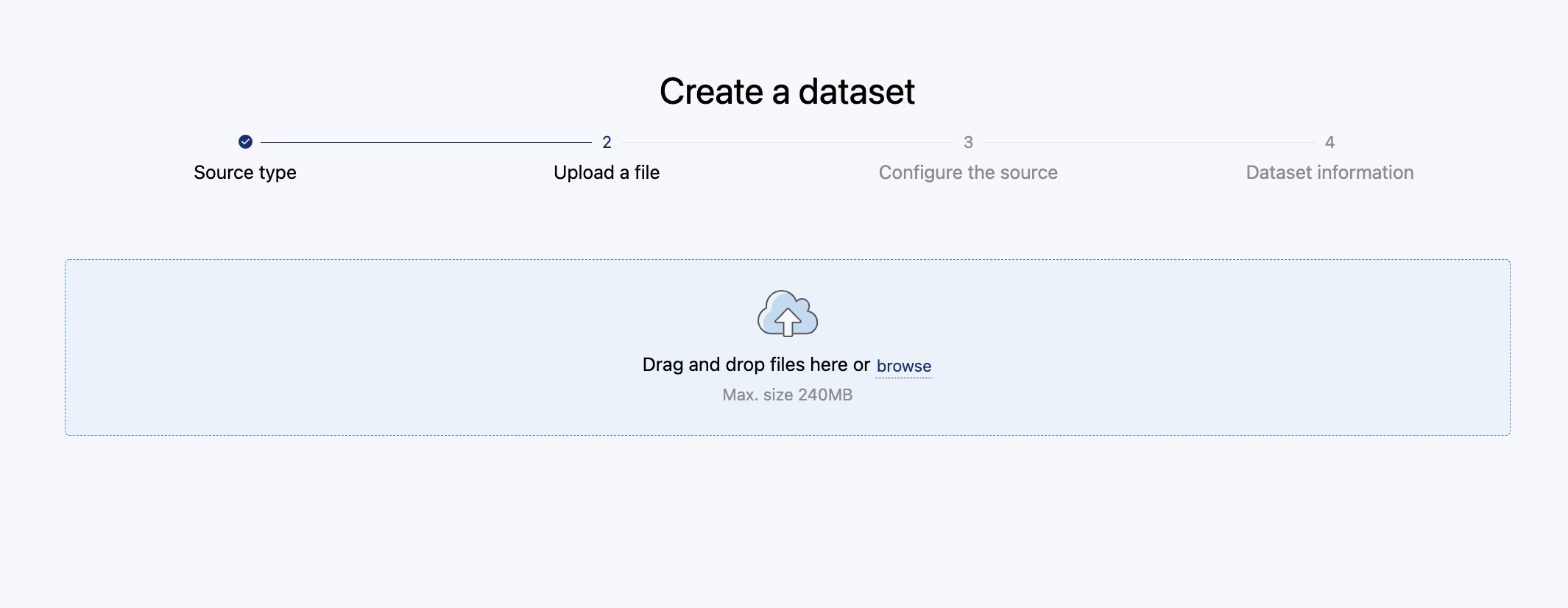Click the completed checkmark icon for Source type
This screenshot has width=1568, height=608.
(245, 142)
